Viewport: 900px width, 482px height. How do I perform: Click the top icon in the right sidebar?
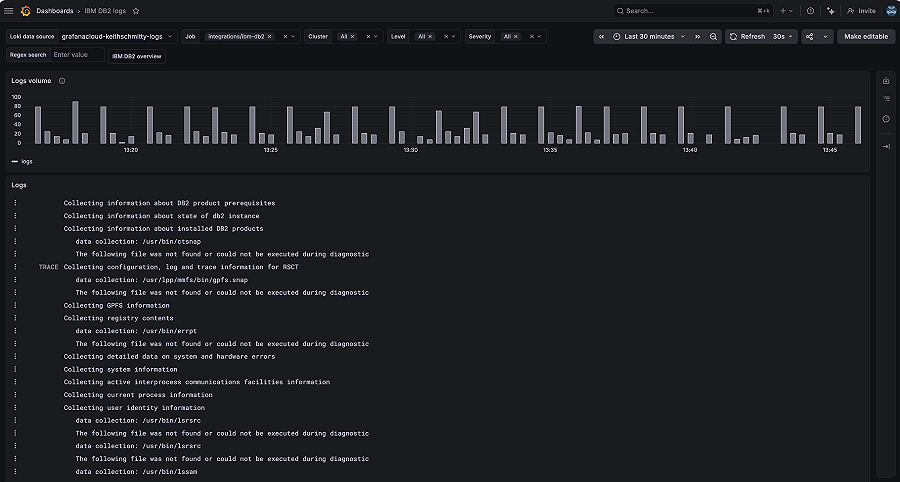click(x=886, y=81)
